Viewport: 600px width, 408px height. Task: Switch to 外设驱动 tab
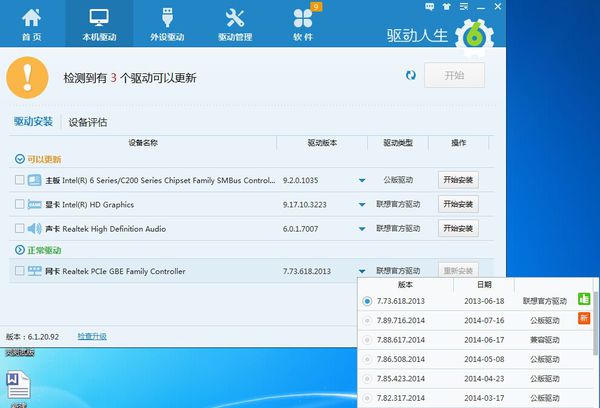[167, 24]
